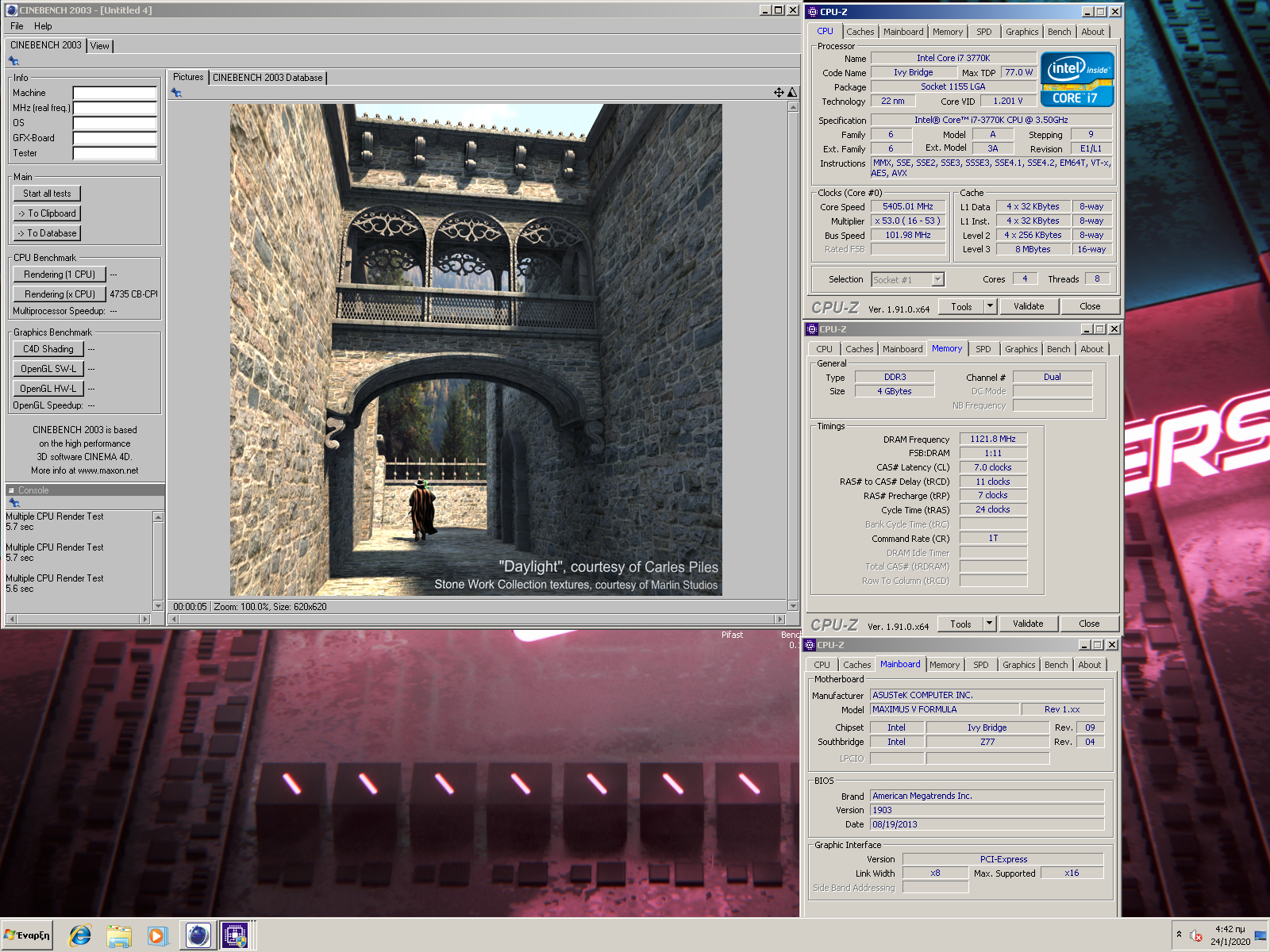Open Caches tab in top CPU-Z window
The height and width of the screenshot is (952, 1270).
[860, 32]
